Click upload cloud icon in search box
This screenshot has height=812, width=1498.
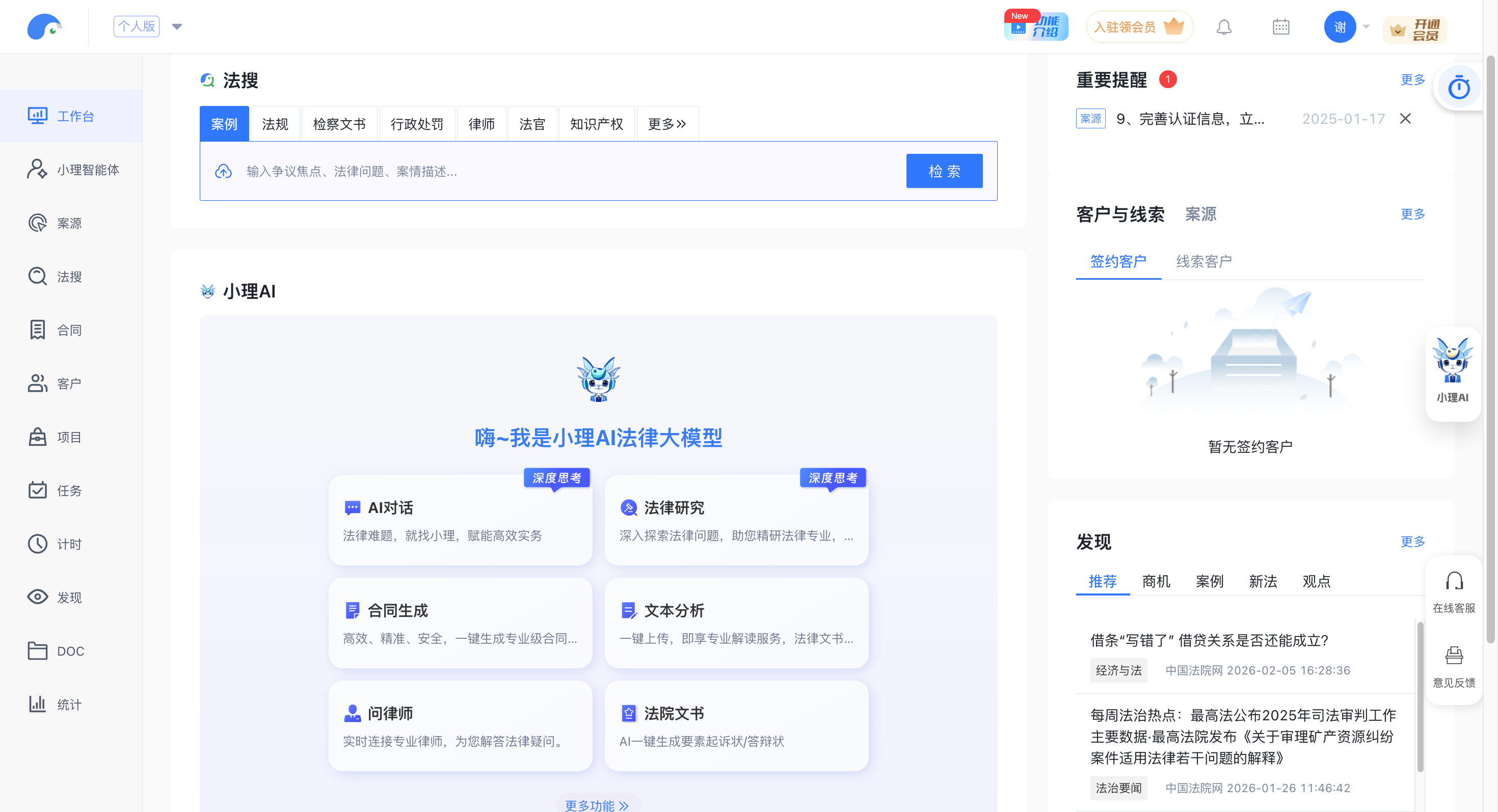click(223, 171)
